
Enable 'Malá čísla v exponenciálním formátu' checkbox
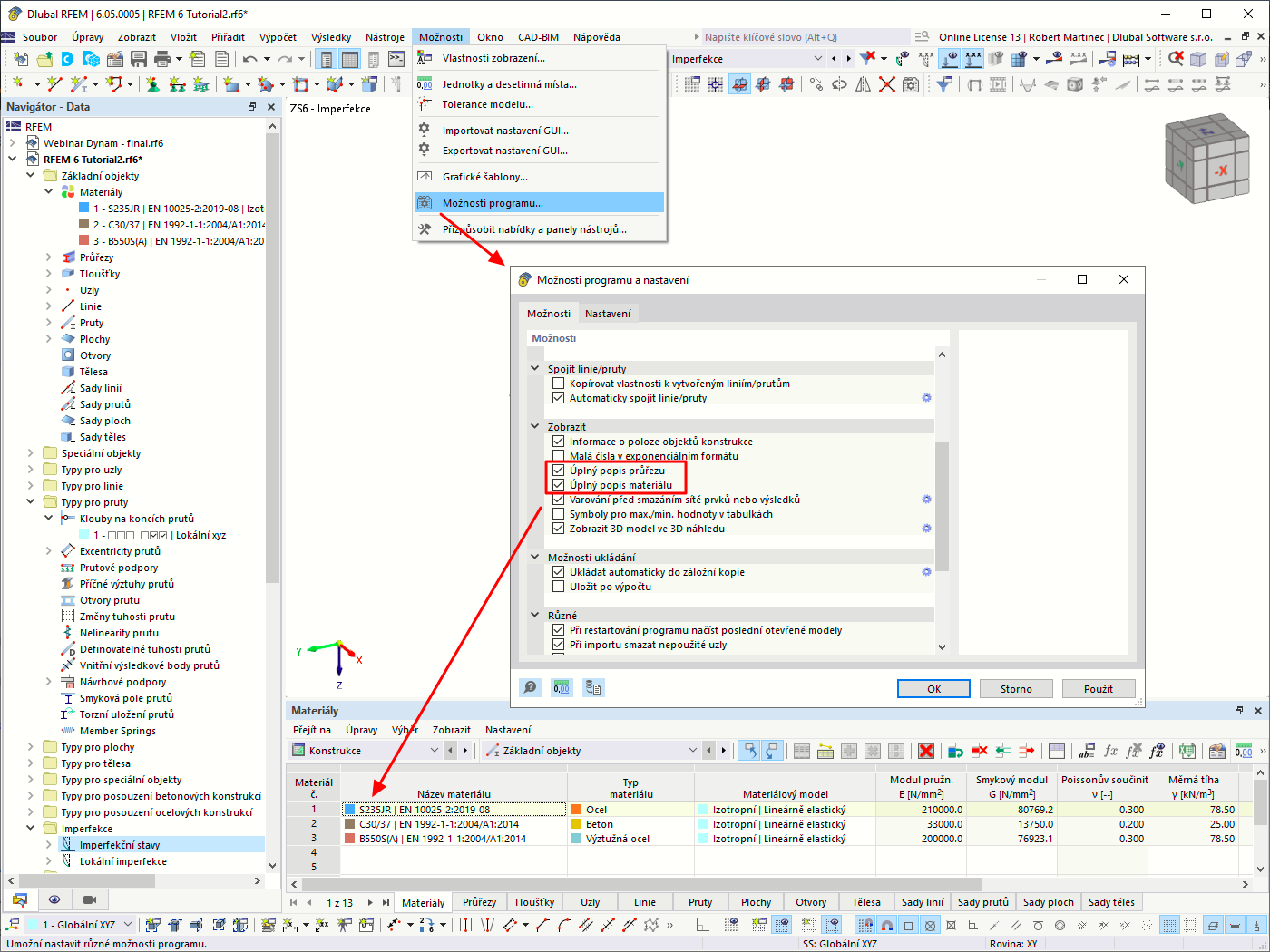(x=559, y=456)
